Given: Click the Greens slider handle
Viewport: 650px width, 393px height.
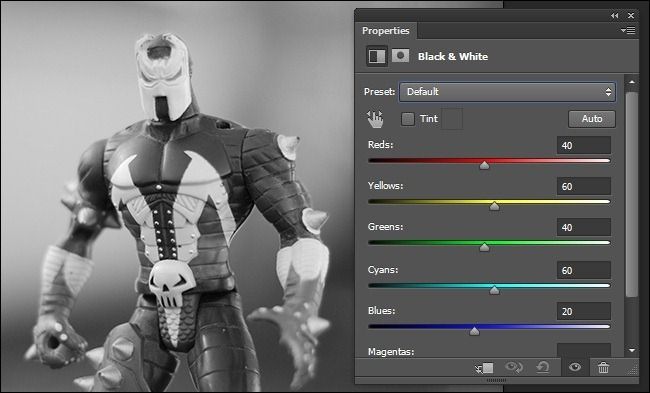Looking at the screenshot, I should coord(484,247).
